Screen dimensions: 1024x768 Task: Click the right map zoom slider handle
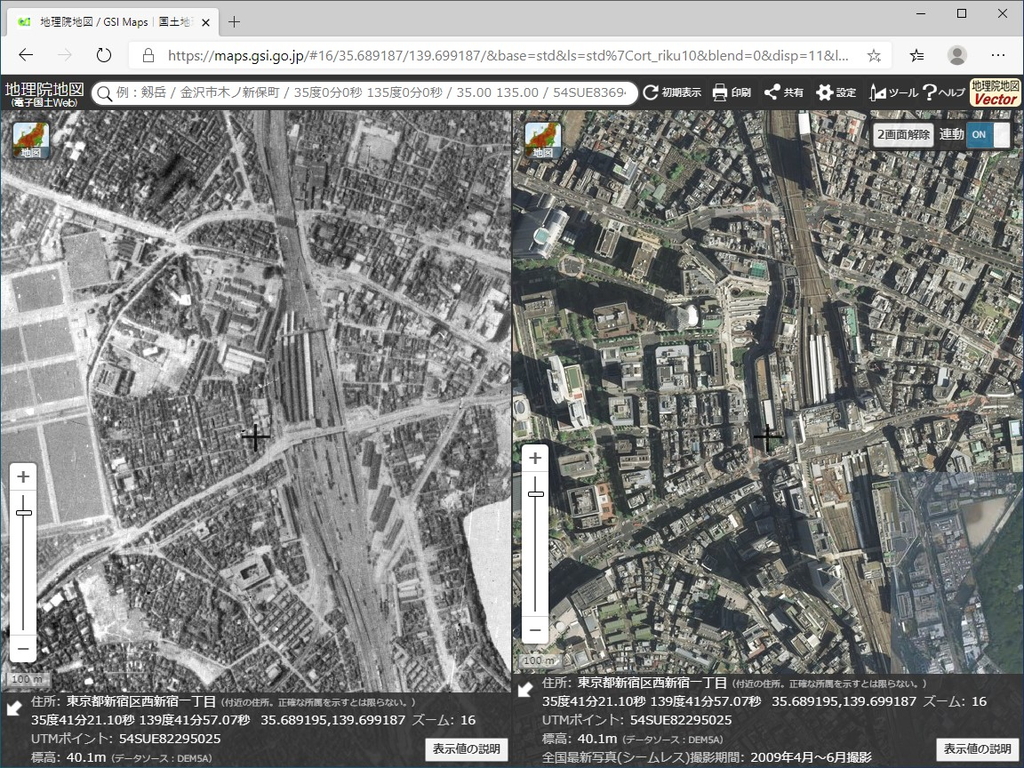[x=536, y=494]
